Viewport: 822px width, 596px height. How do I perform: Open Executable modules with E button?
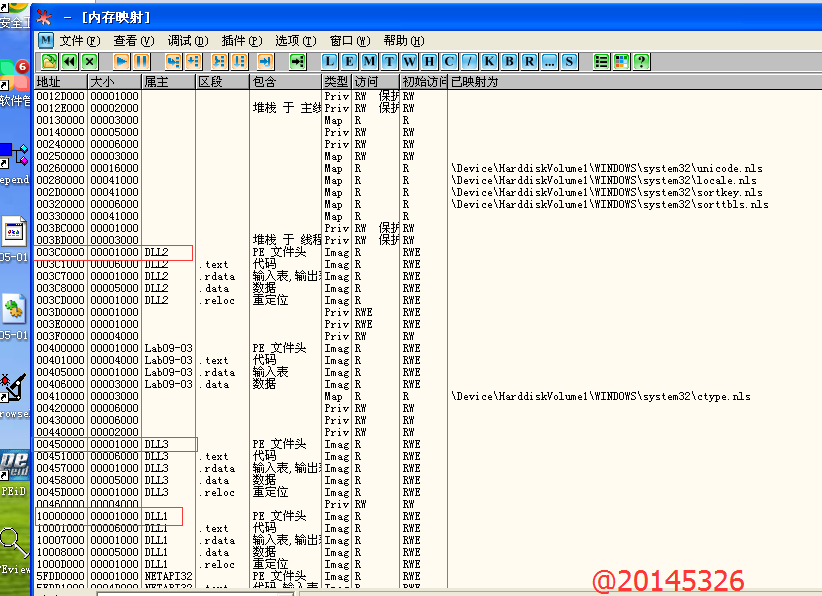coord(349,62)
